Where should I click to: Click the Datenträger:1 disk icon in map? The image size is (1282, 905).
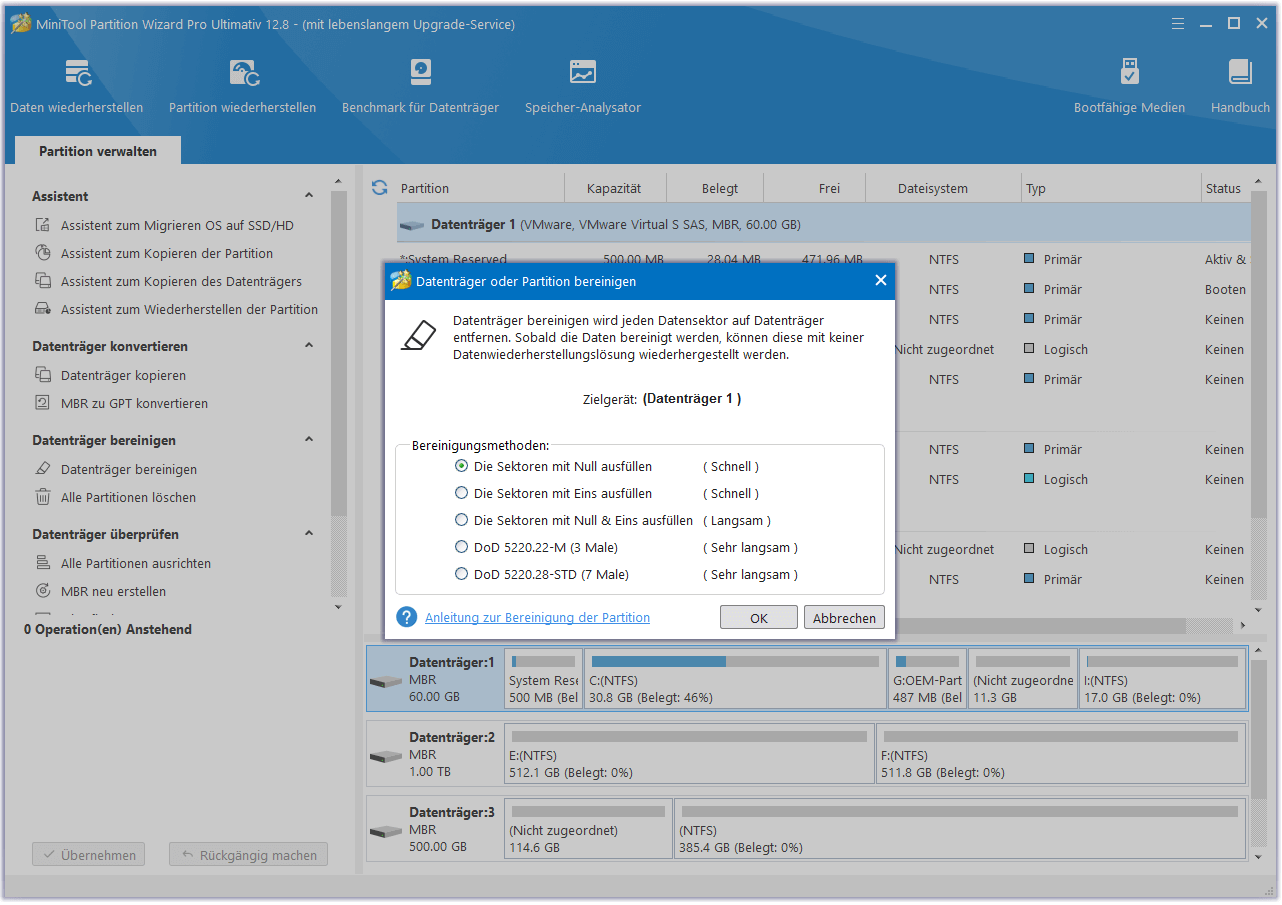pyautogui.click(x=385, y=681)
